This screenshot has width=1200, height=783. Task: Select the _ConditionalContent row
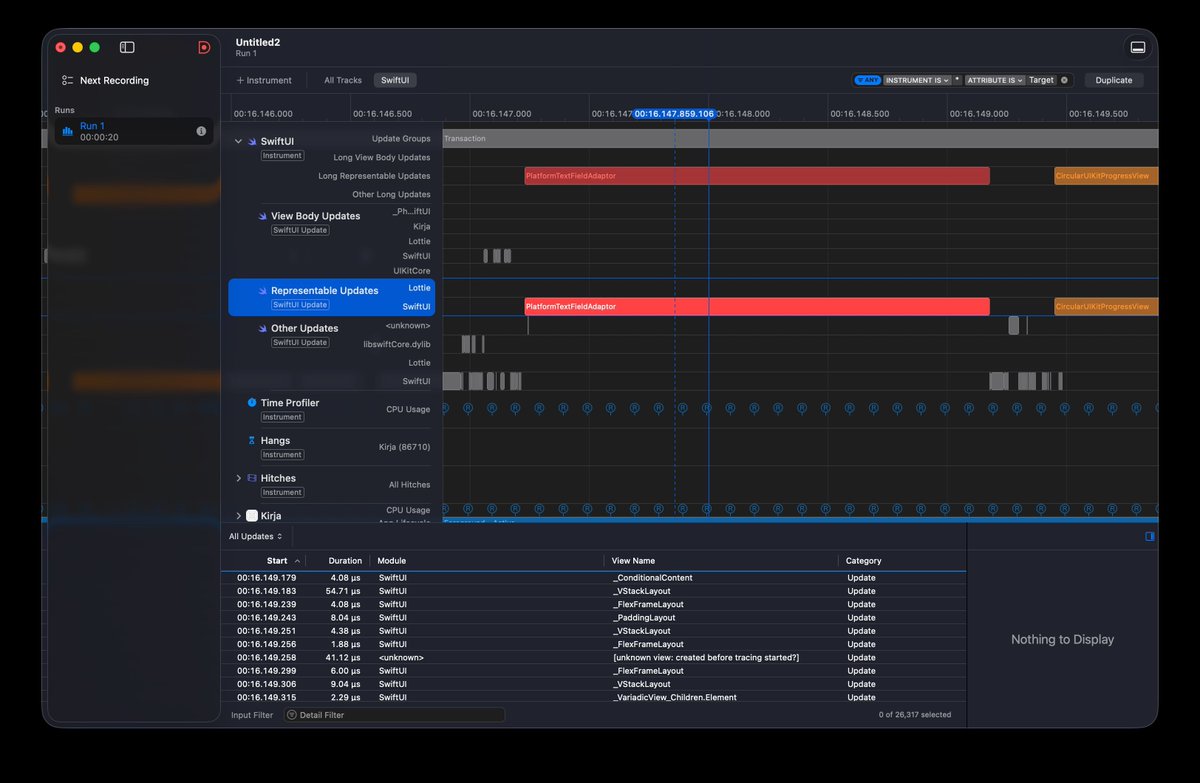point(594,578)
